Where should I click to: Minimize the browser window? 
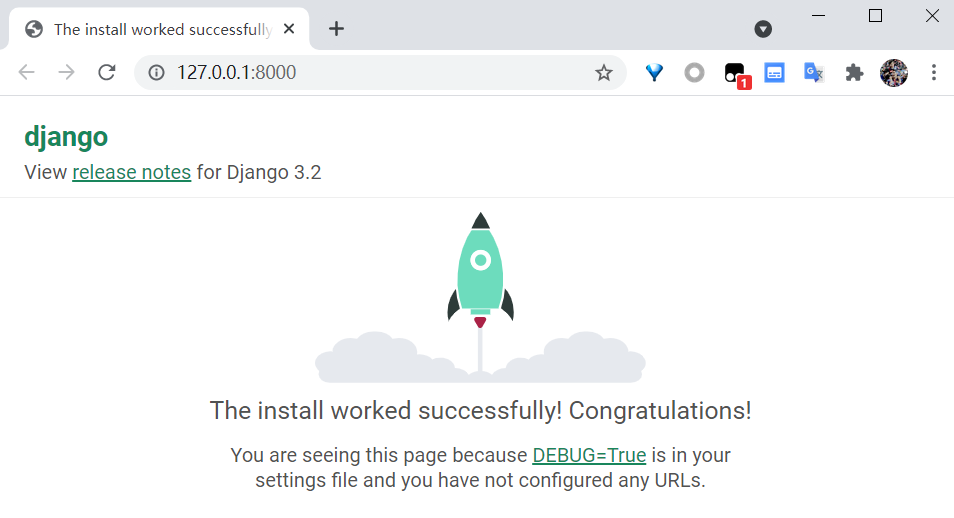pos(819,16)
